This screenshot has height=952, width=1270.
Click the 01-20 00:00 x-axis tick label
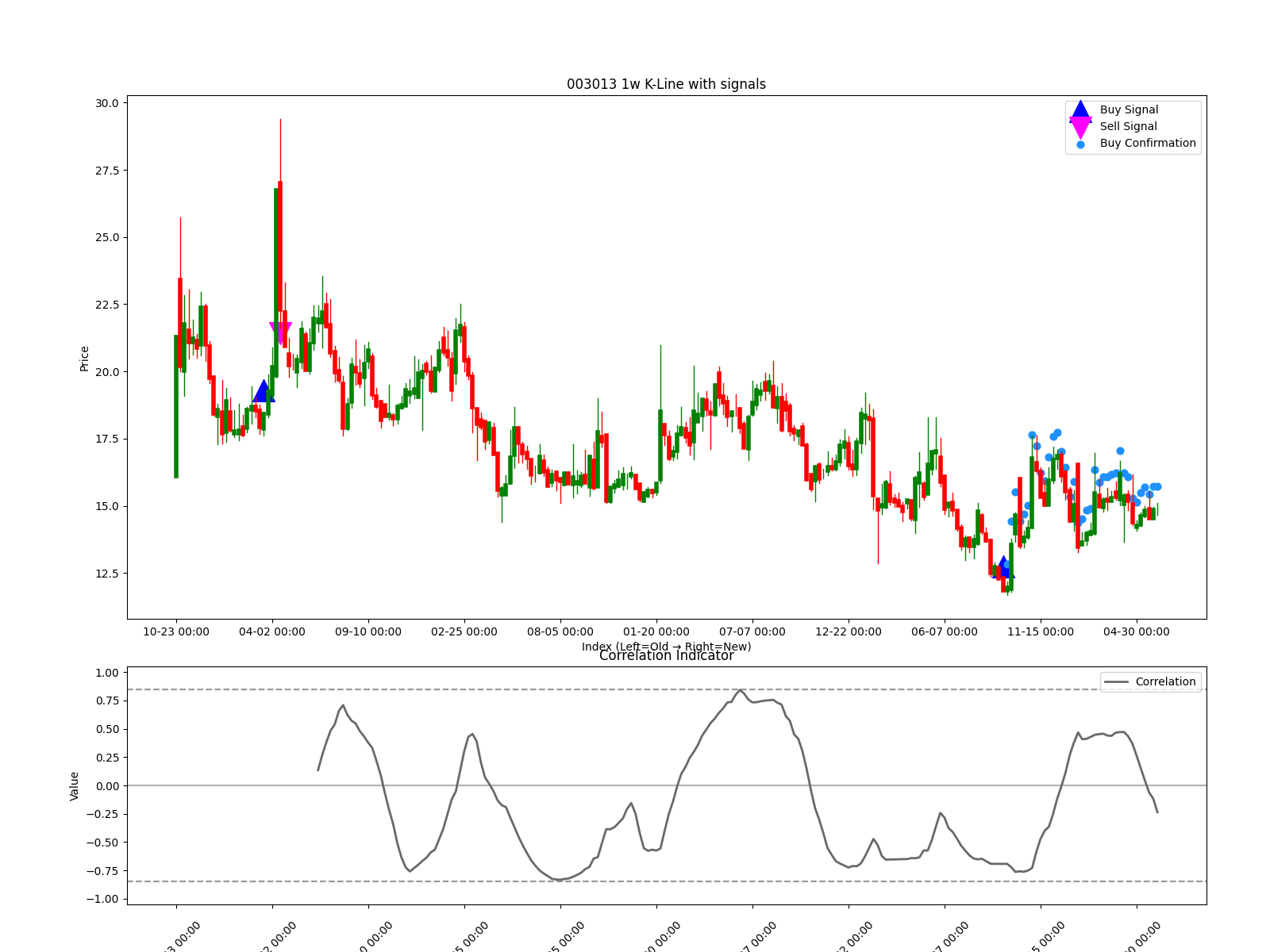pos(656,631)
